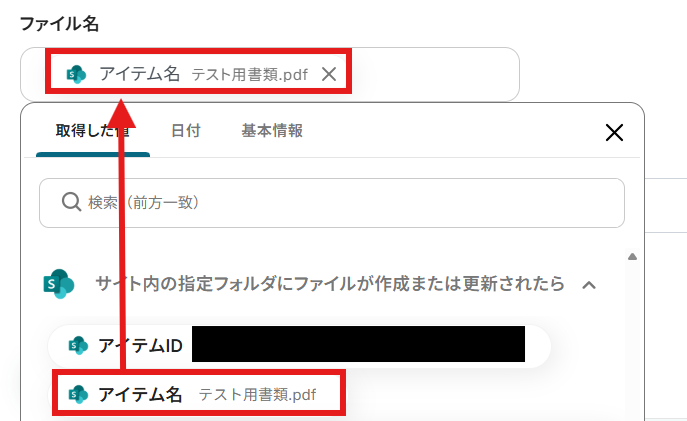
Task: Click SharePoint icon on アイテムID row
Action: tap(78, 346)
